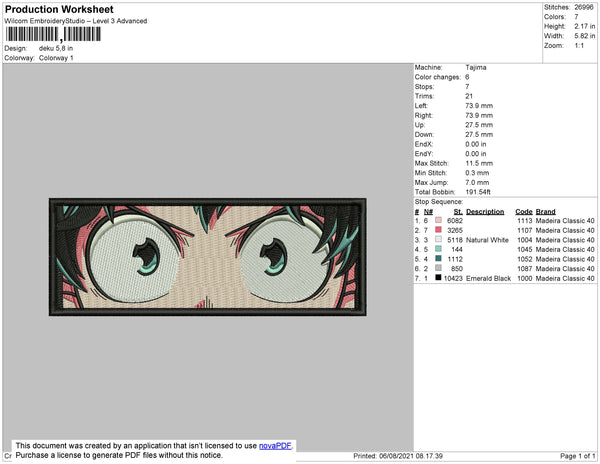This screenshot has width=600, height=464.
Task: Select the Min Stitch value '0.3 mm'
Action: pos(477,173)
